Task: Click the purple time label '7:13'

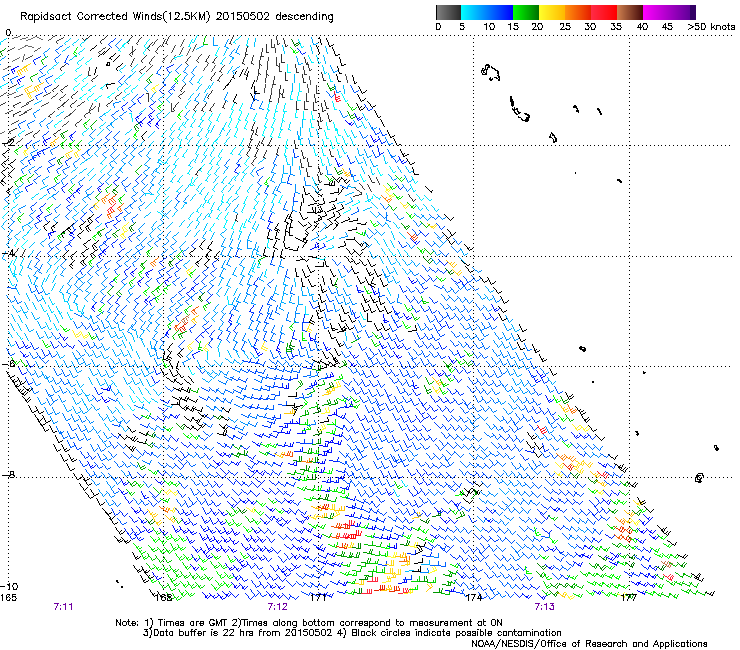Action: tap(545, 607)
